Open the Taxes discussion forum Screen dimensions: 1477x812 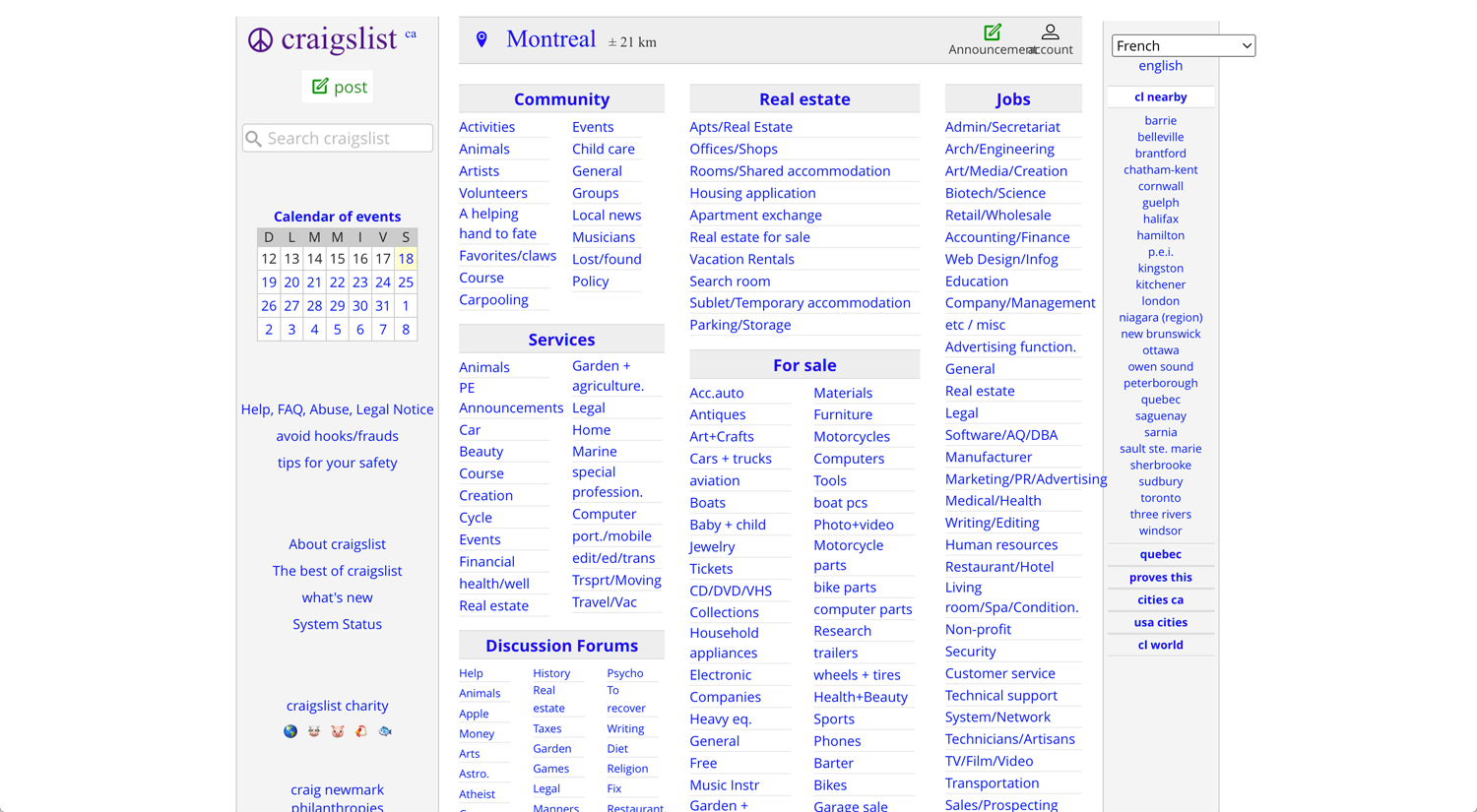tap(547, 728)
